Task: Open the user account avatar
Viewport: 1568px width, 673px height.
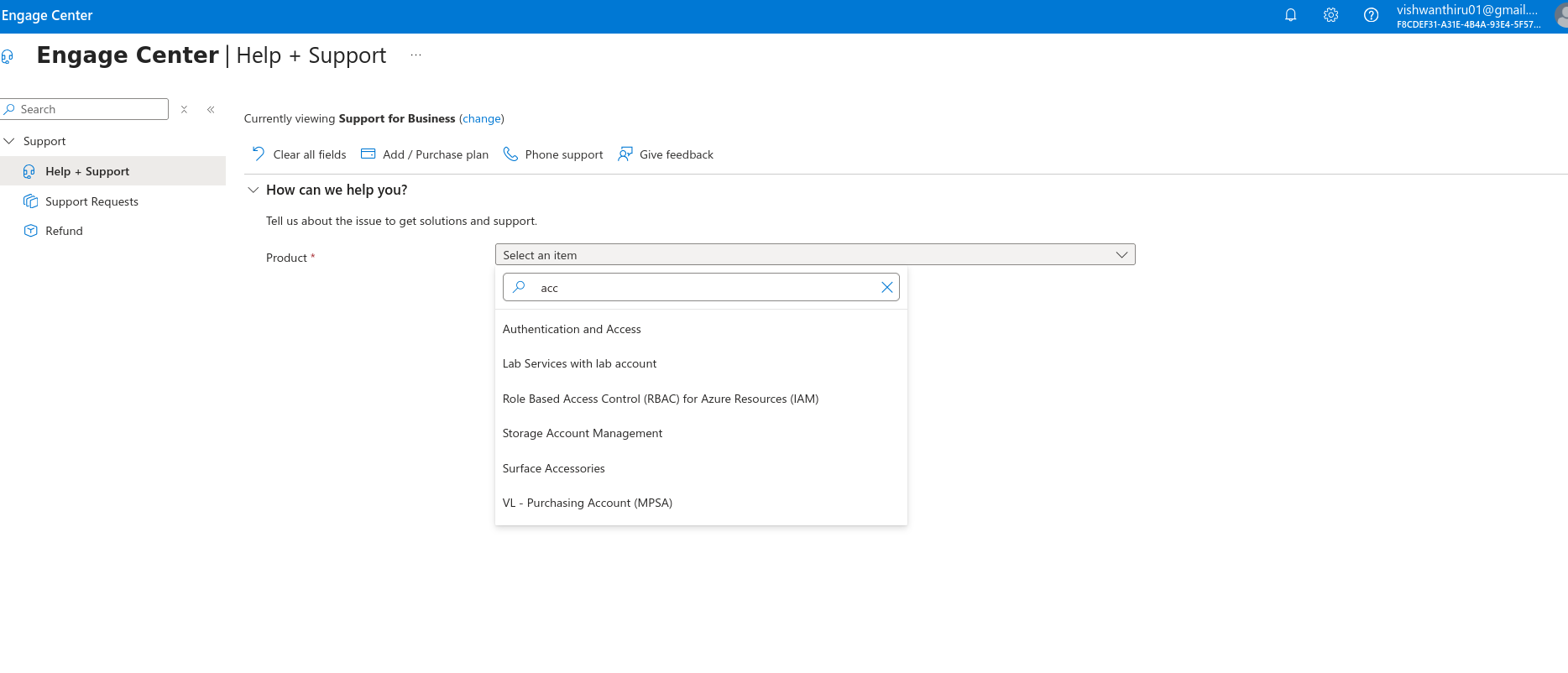Action: tap(1561, 15)
